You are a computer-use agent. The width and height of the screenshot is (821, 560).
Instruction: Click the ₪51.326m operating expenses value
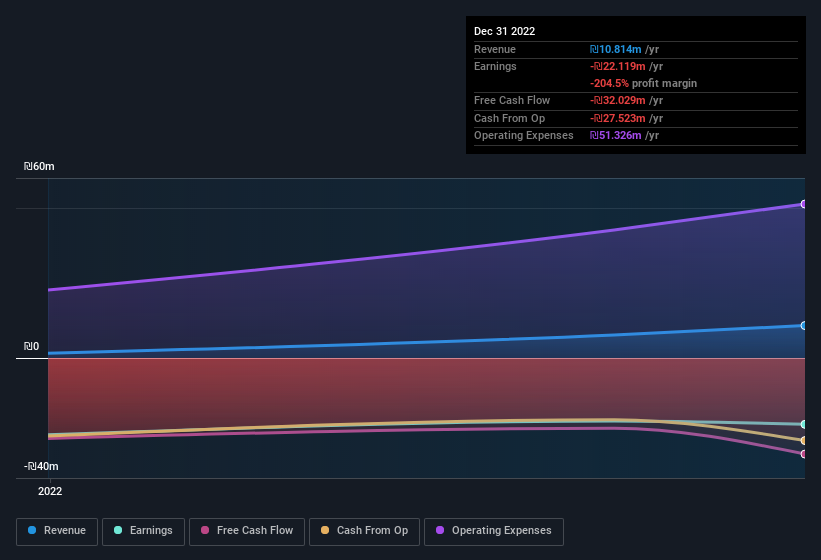tap(615, 136)
